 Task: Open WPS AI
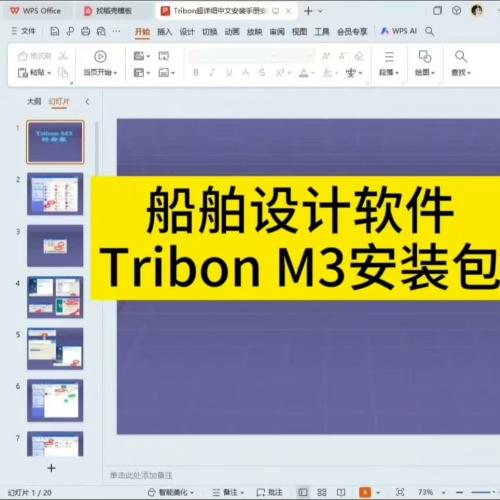pyautogui.click(x=399, y=31)
